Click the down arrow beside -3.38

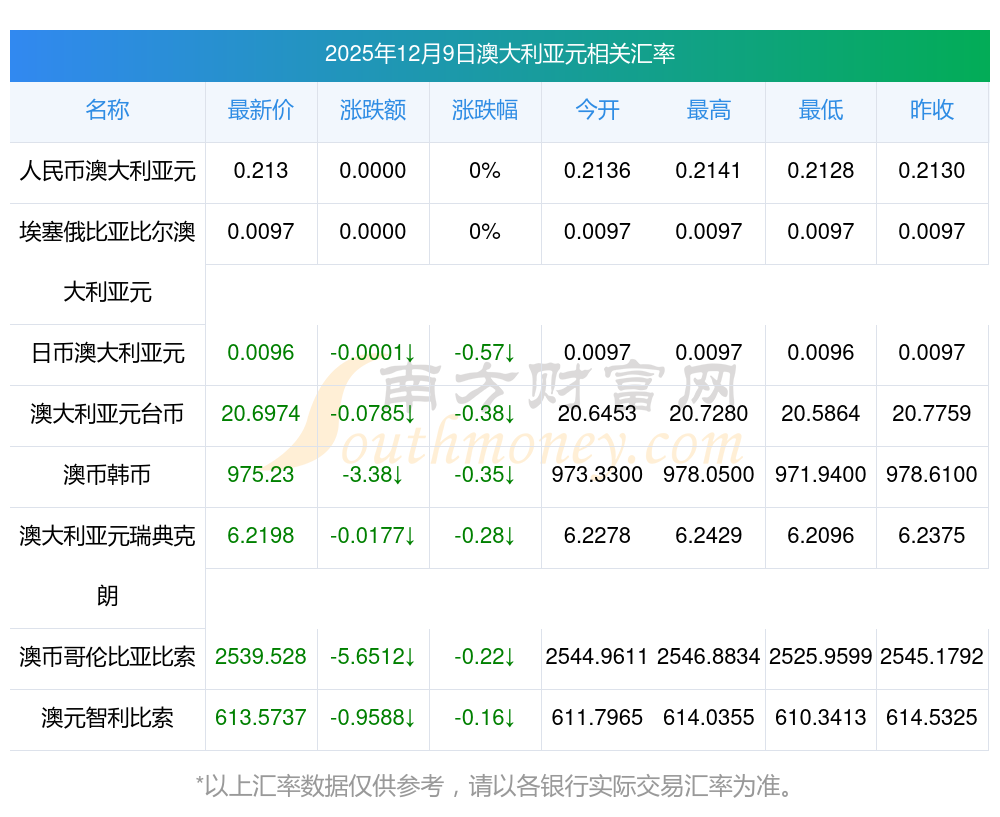pos(397,475)
